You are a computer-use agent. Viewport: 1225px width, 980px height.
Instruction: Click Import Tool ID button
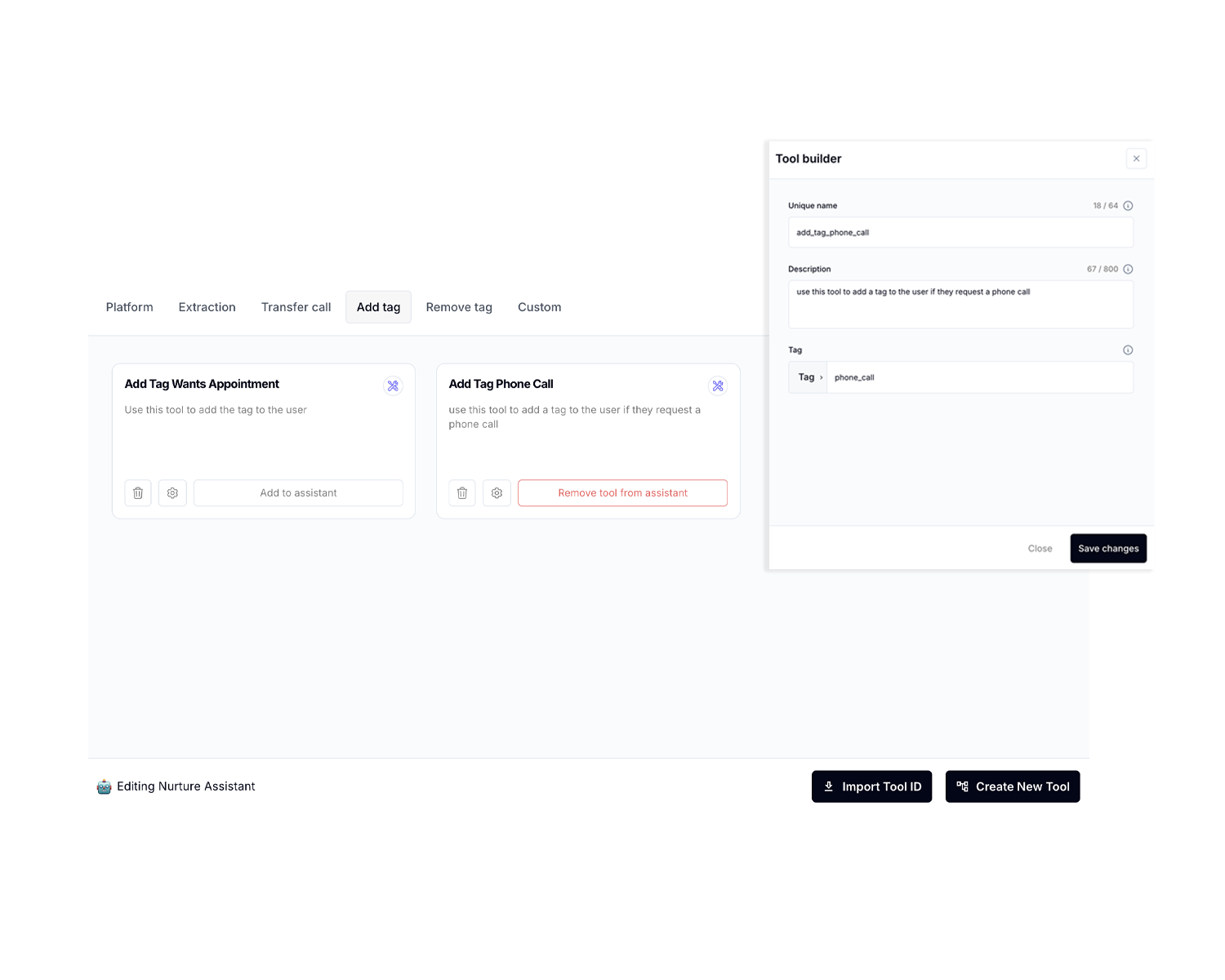[871, 786]
